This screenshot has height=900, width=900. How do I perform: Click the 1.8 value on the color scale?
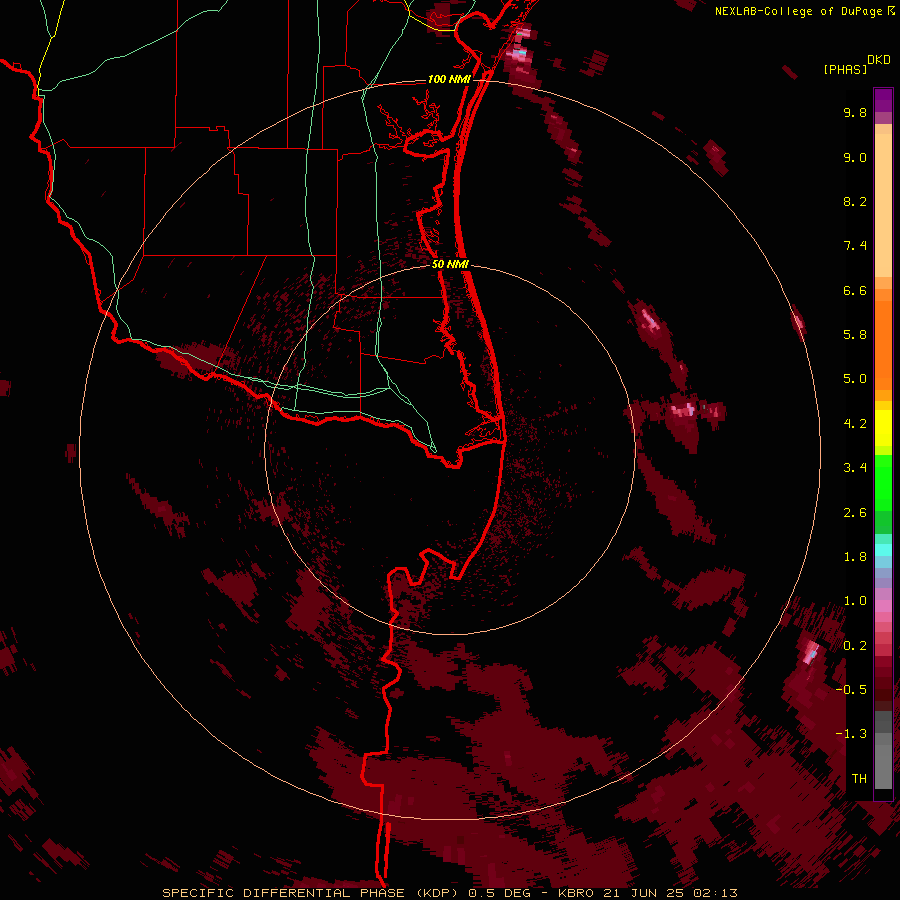tap(855, 557)
